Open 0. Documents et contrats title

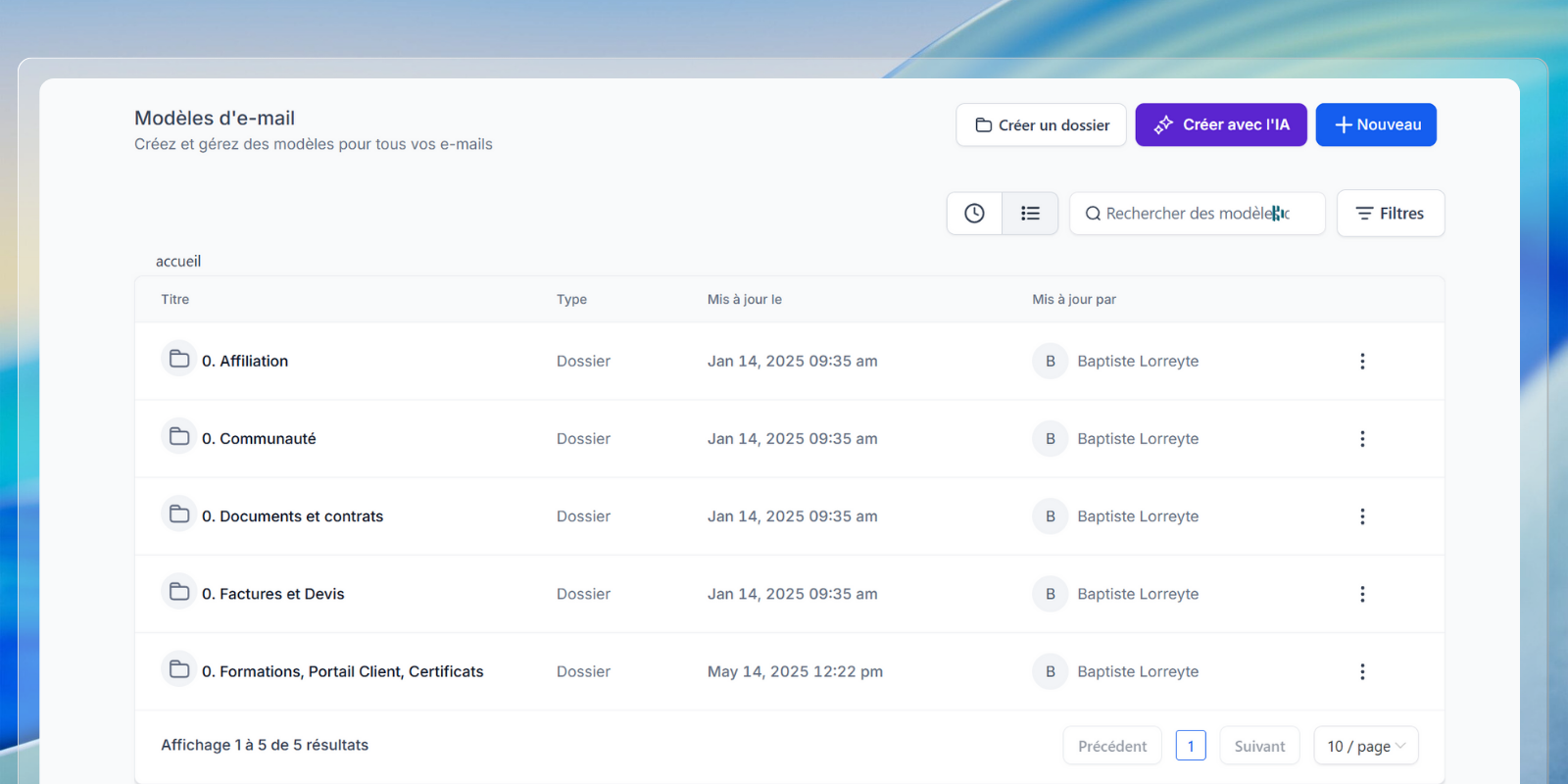click(x=292, y=516)
